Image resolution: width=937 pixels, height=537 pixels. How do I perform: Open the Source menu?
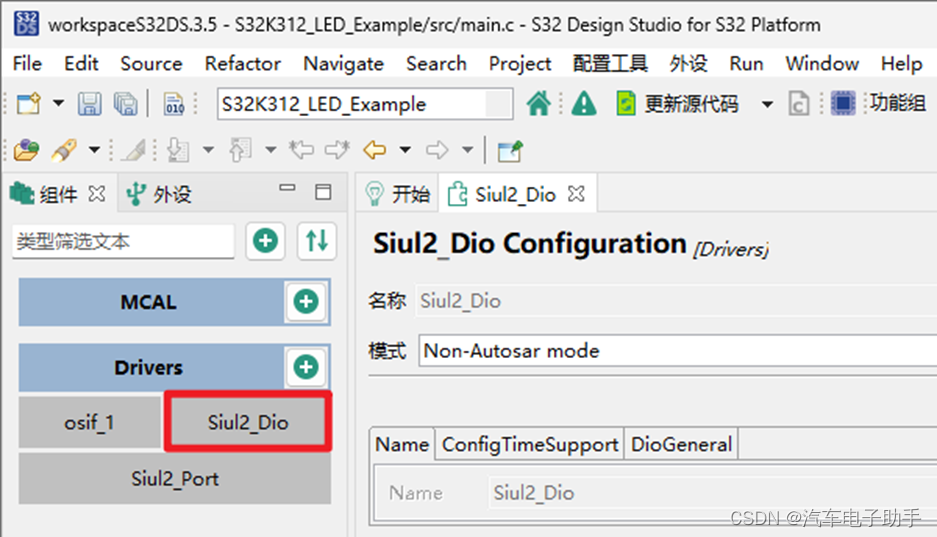click(151, 63)
